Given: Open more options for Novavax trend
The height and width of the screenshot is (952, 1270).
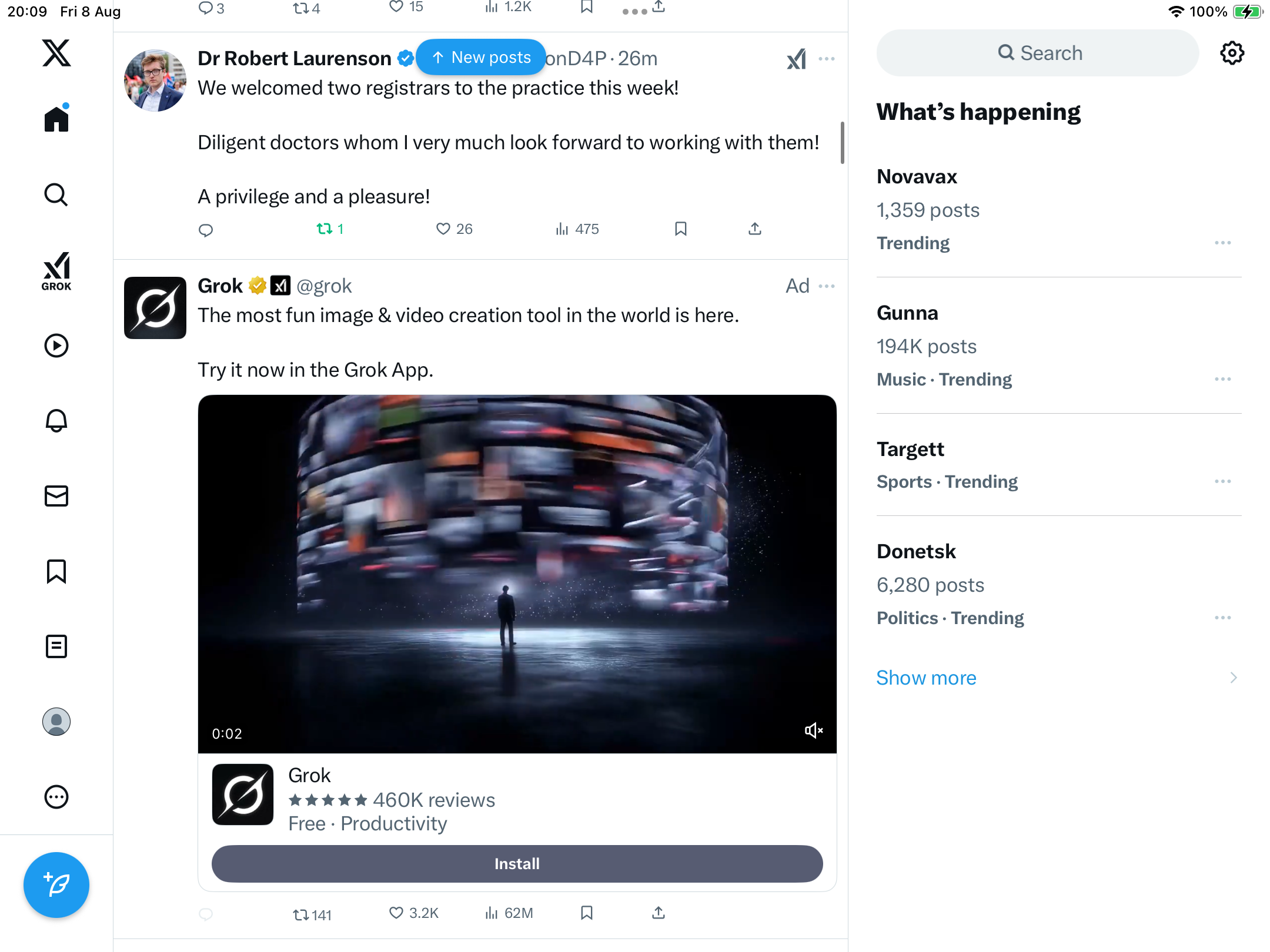Looking at the screenshot, I should pos(1222,243).
